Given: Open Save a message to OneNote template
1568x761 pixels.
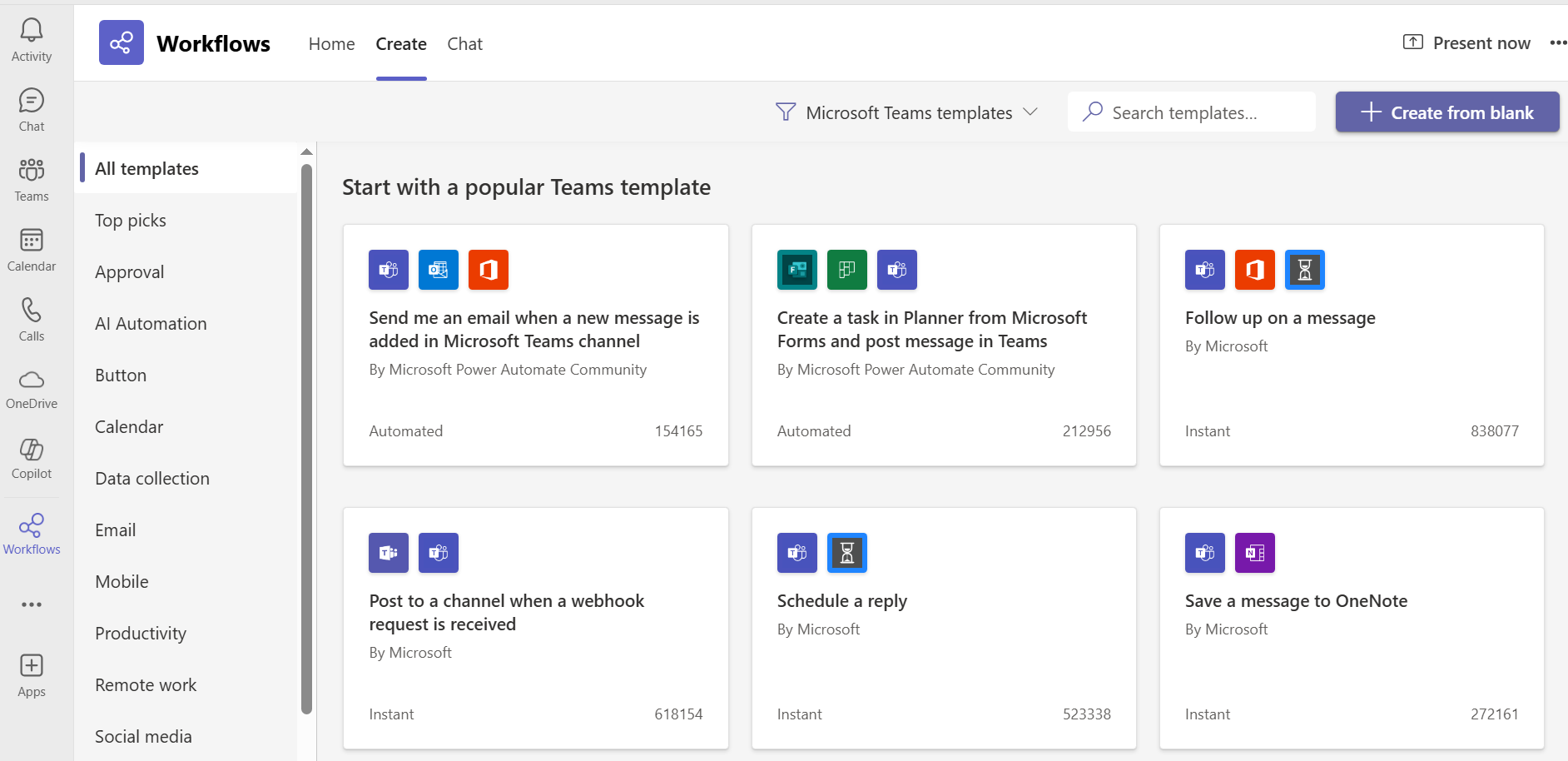Looking at the screenshot, I should point(1296,601).
